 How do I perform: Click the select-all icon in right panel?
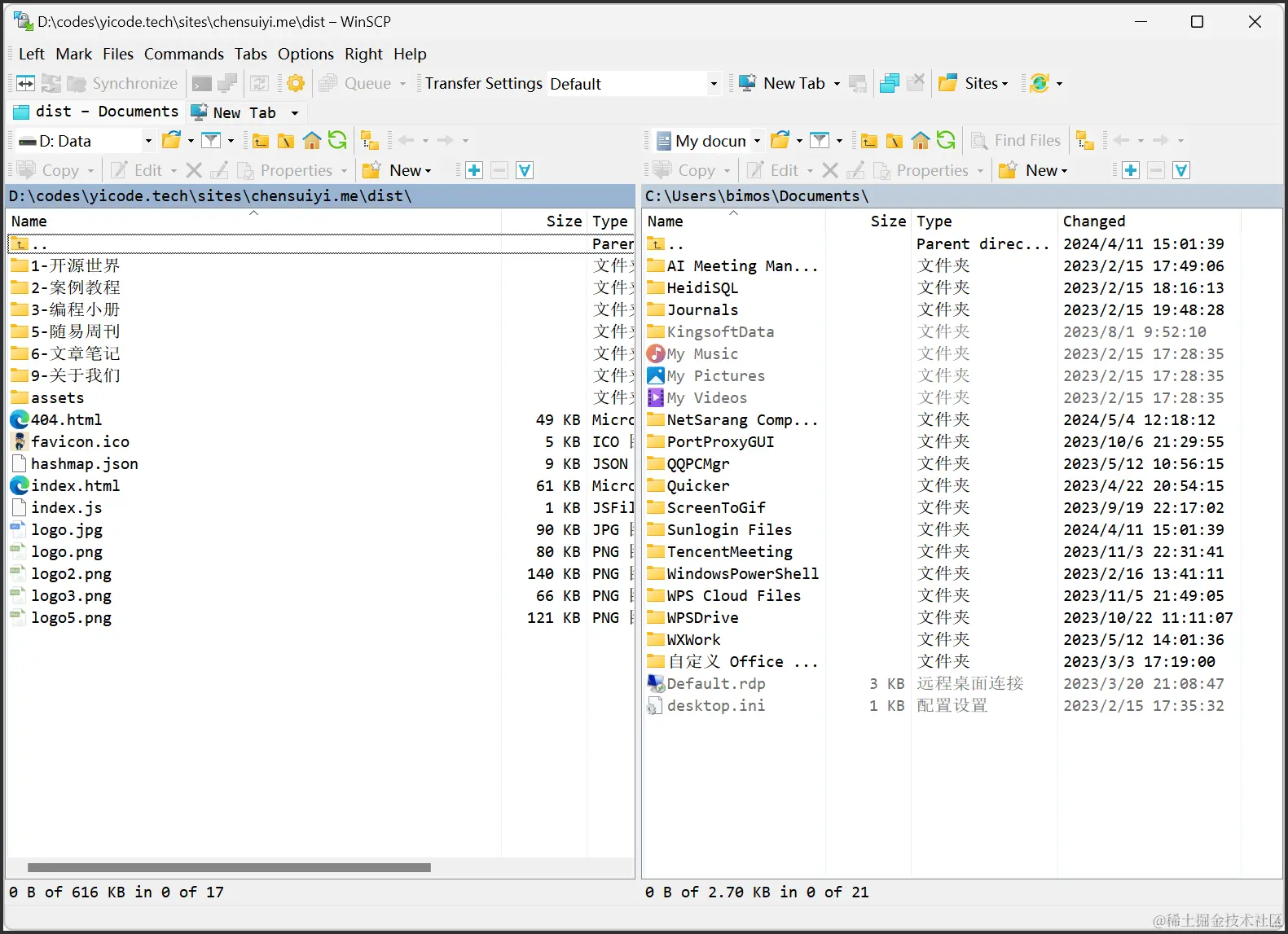(x=1181, y=170)
